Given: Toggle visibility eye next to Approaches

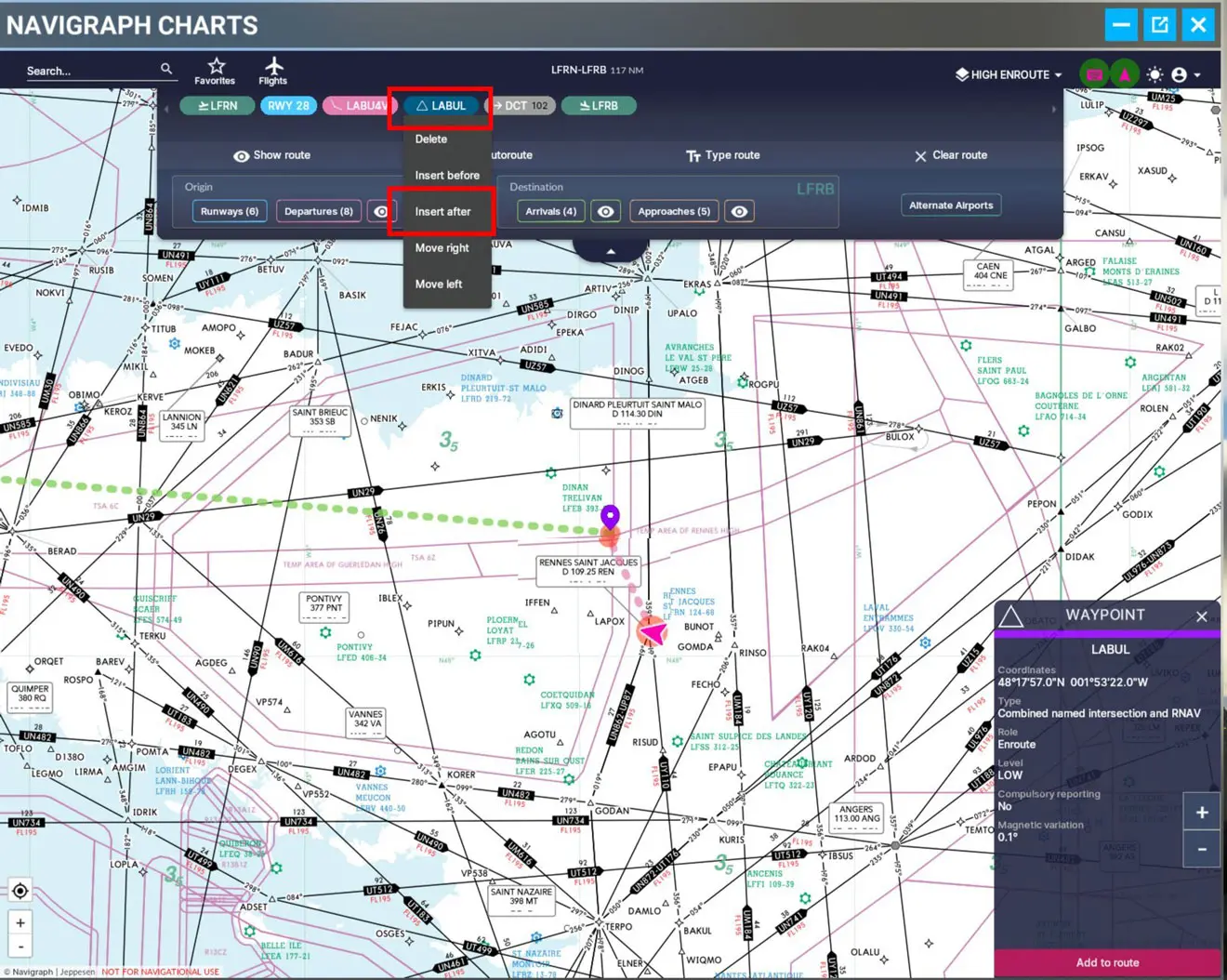Looking at the screenshot, I should tap(739, 212).
